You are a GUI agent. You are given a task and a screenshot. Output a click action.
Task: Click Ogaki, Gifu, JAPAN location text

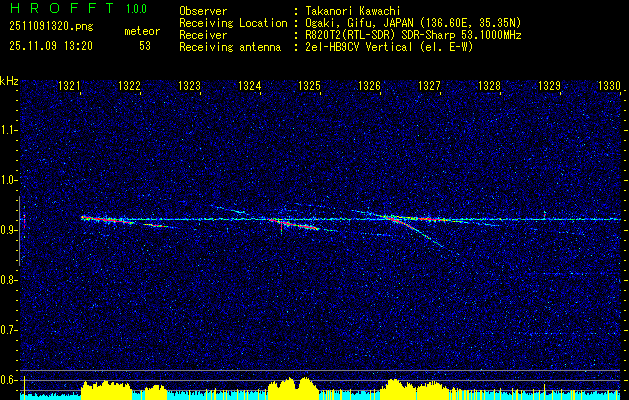pos(413,23)
